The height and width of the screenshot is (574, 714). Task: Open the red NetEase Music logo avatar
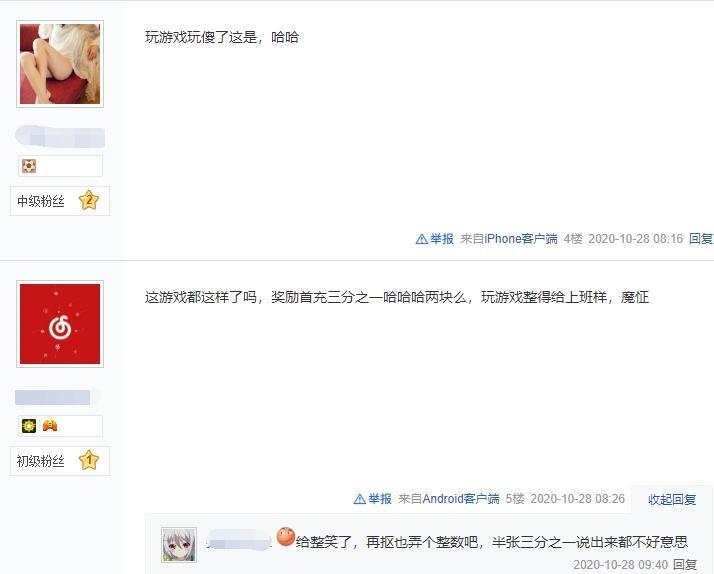coord(60,324)
